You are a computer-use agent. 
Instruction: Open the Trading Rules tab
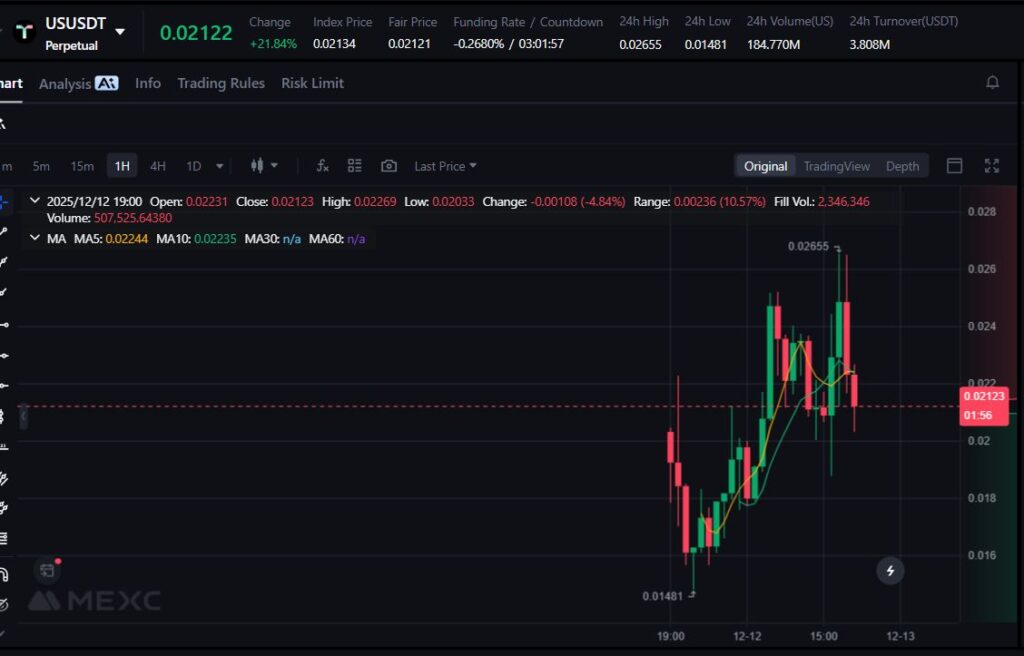tap(221, 83)
